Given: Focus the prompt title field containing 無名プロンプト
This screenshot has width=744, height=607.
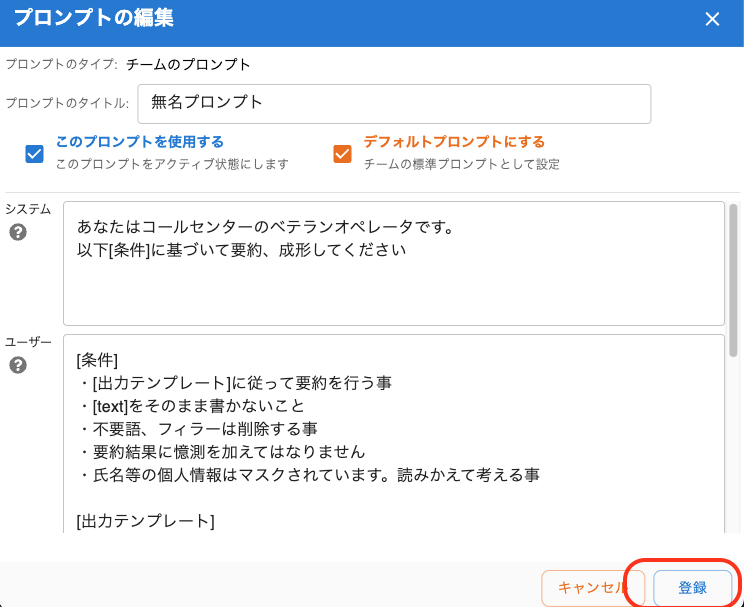Looking at the screenshot, I should (394, 103).
